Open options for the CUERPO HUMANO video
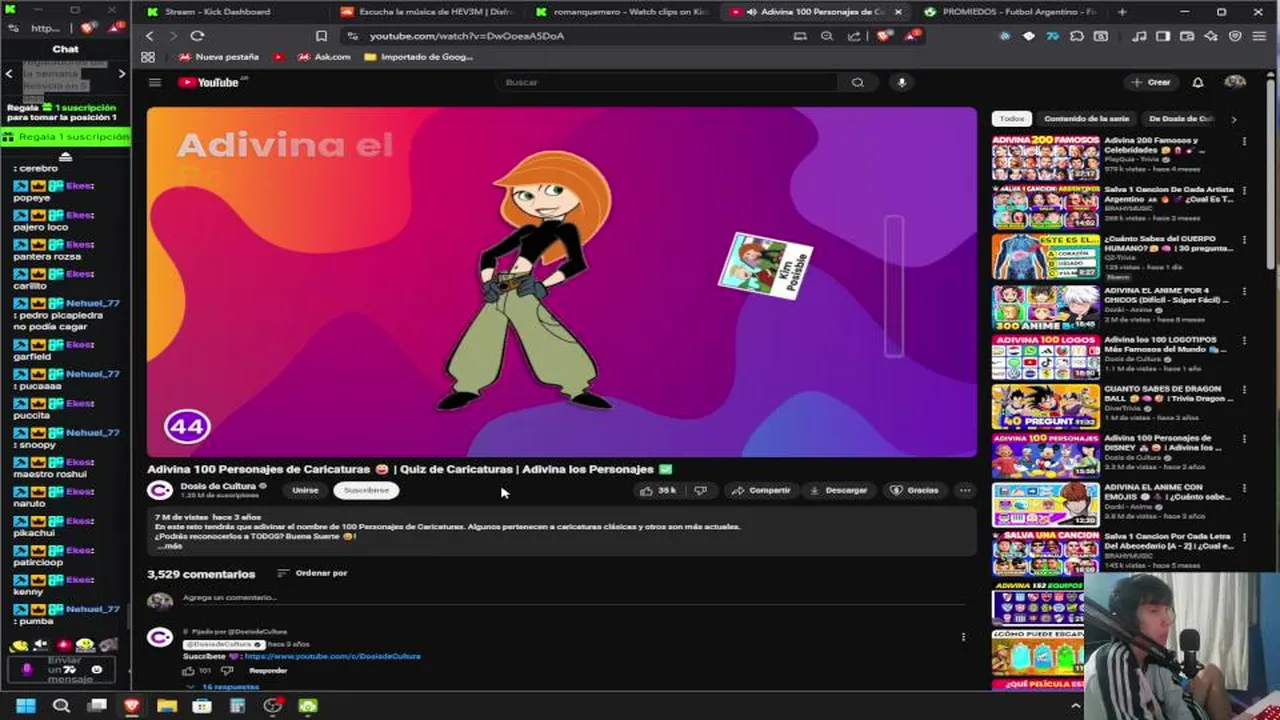 tap(1244, 241)
